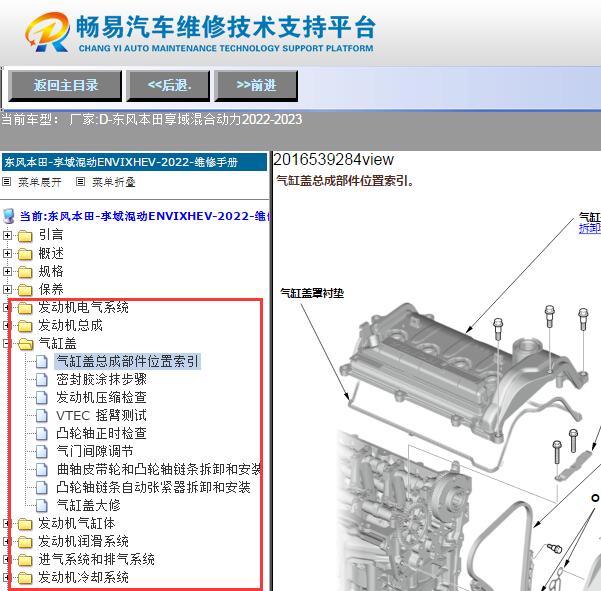Click the 进气系统和排气系统 folder icon
This screenshot has width=601, height=591.
tap(25, 560)
